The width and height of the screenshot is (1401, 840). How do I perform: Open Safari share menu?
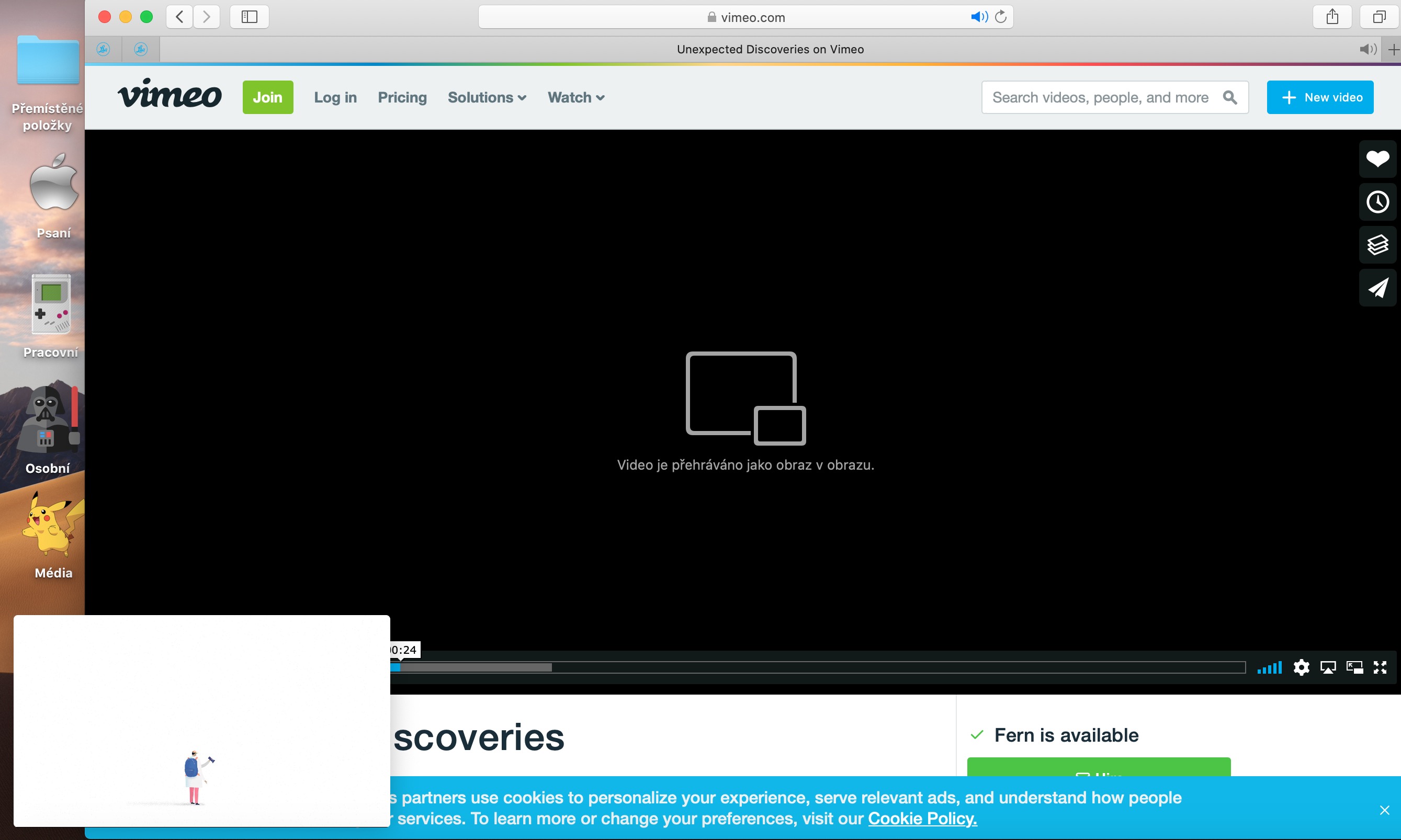[1332, 17]
